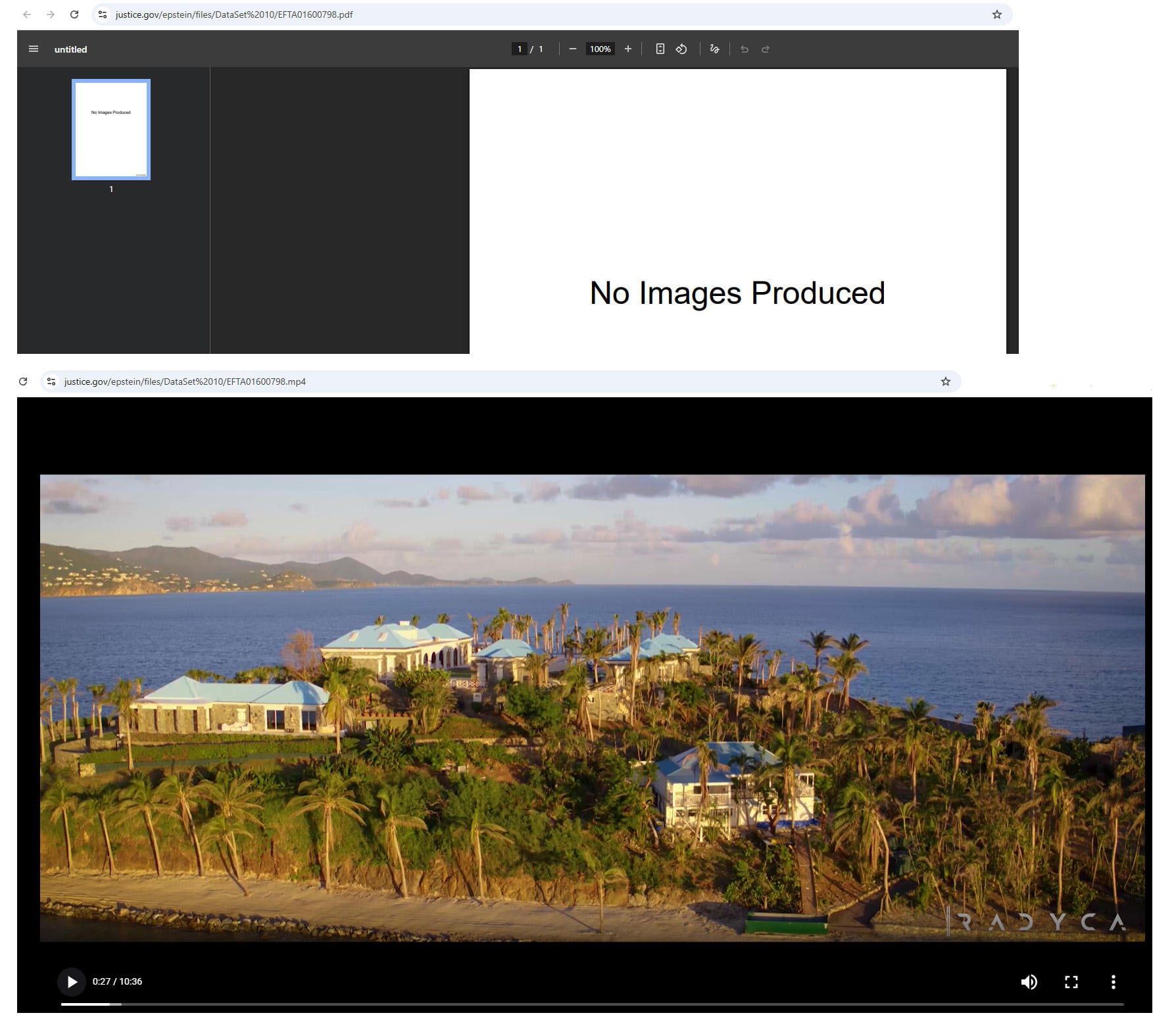Click the PDF zoom in plus button
The height and width of the screenshot is (1034, 1176).
pos(627,49)
